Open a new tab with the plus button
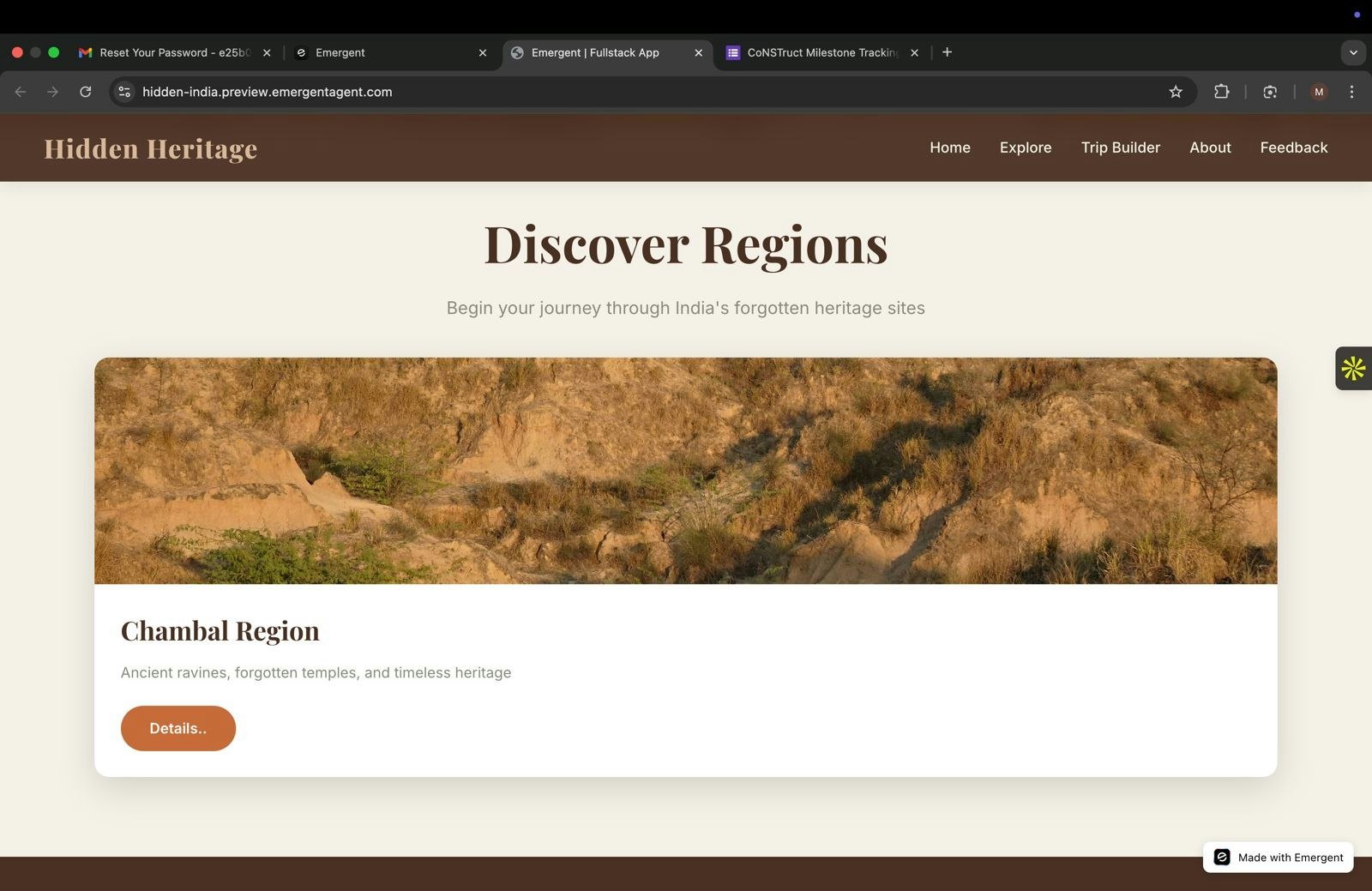The image size is (1372, 891). 947,52
